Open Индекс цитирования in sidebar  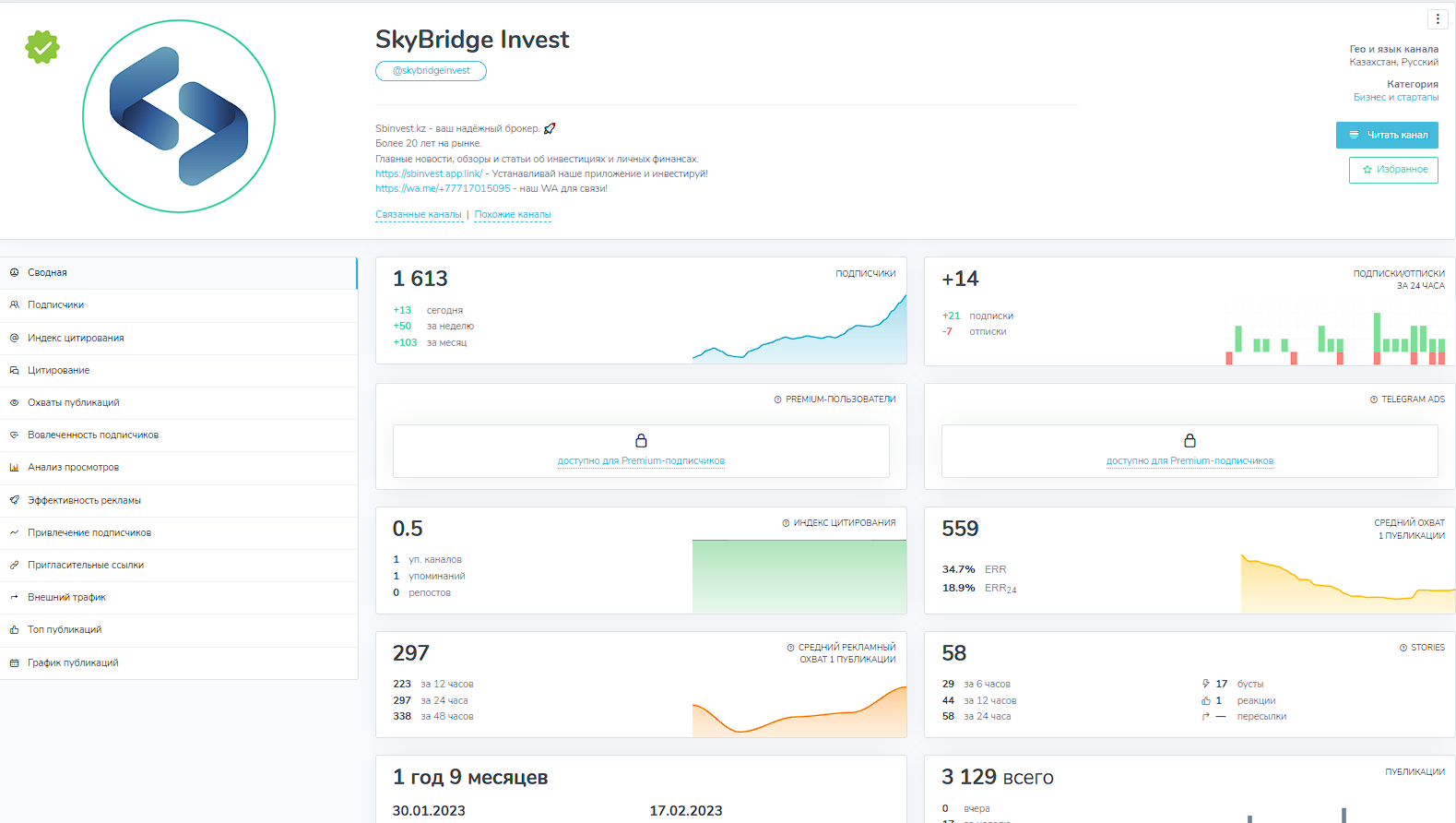(x=178, y=338)
